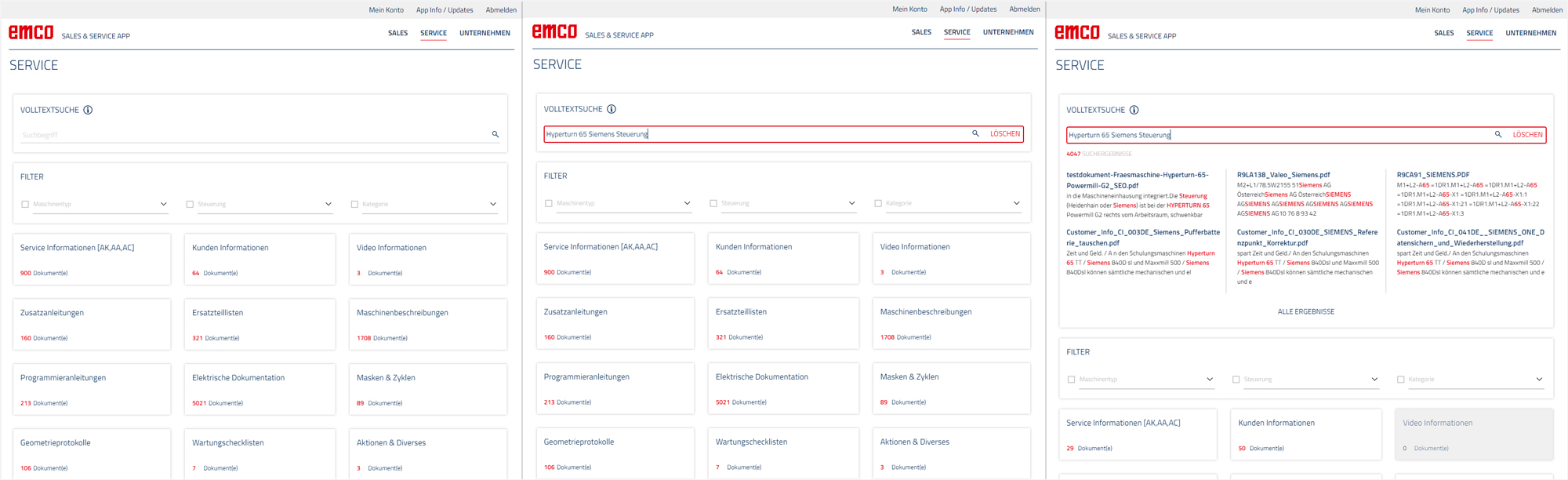Click the ALLE ERGEBNISSE link
Image resolution: width=1568 pixels, height=480 pixels.
1305,311
